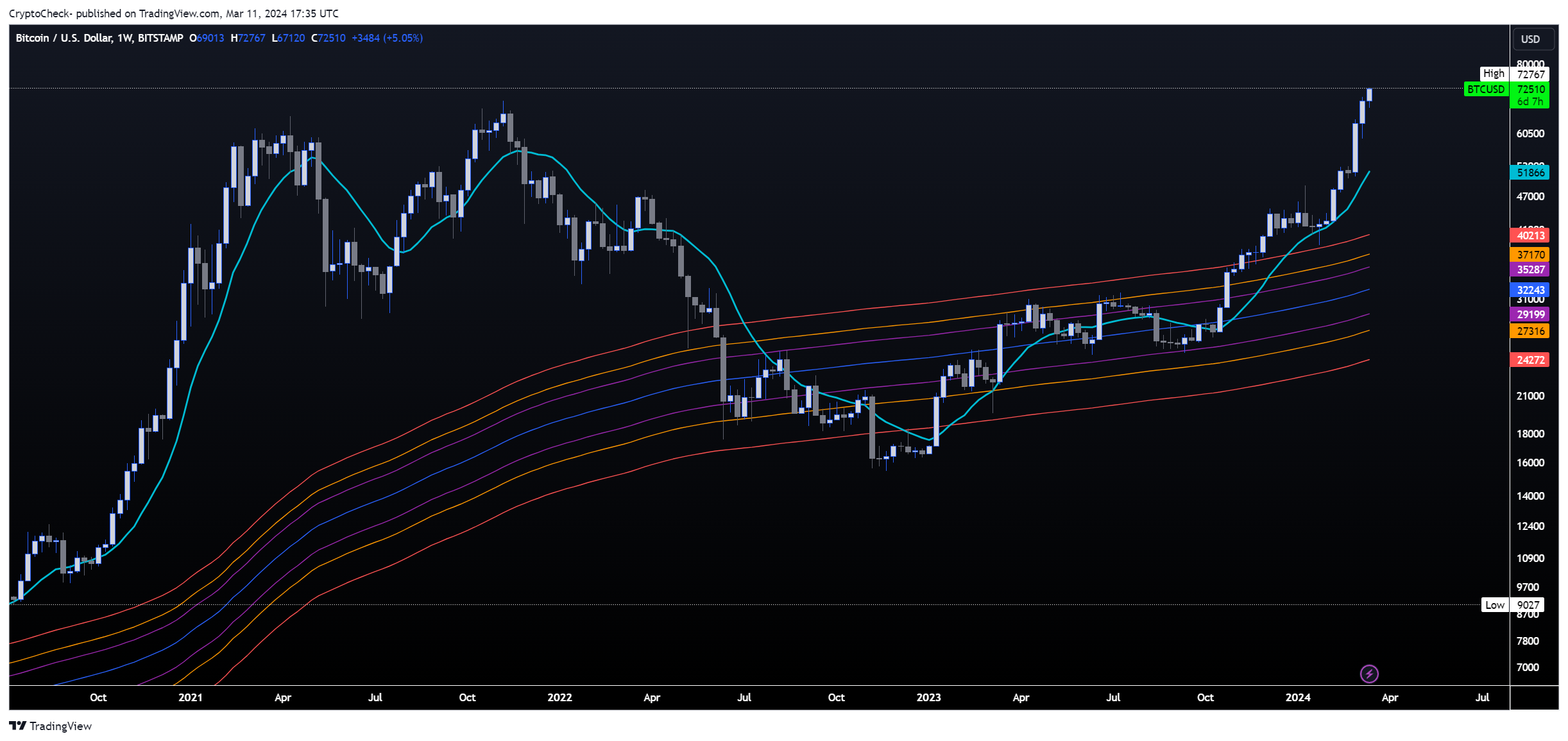Click the 60500 price axis label

tap(1530, 133)
